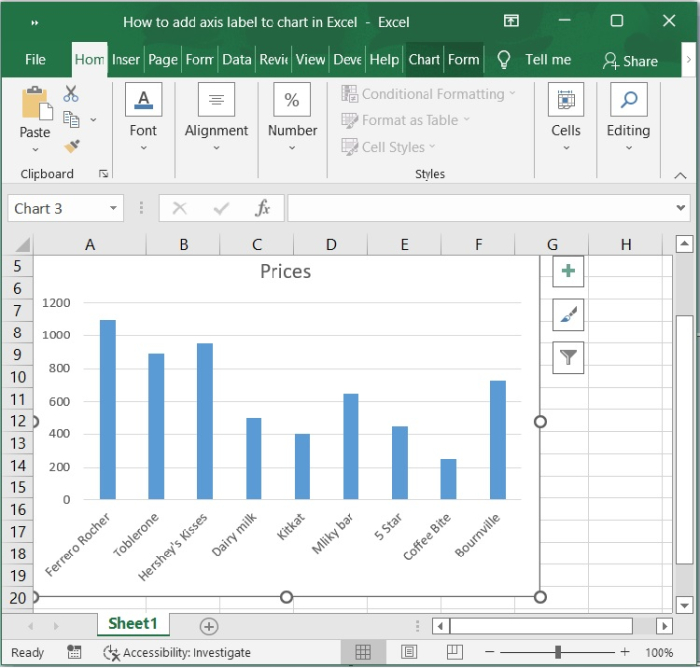Click the 100% zoom level
The image size is (700, 668).
658,652
